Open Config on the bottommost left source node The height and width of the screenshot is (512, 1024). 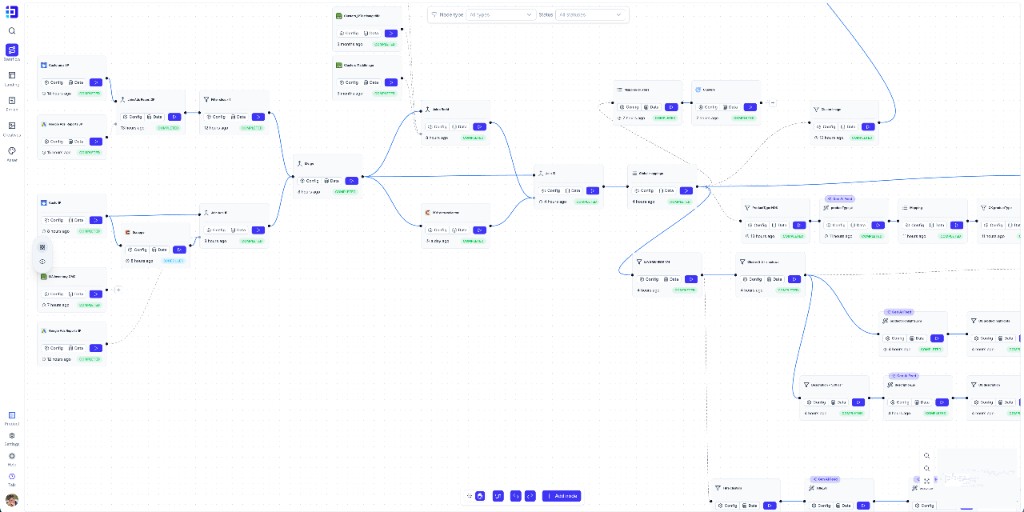(x=53, y=348)
